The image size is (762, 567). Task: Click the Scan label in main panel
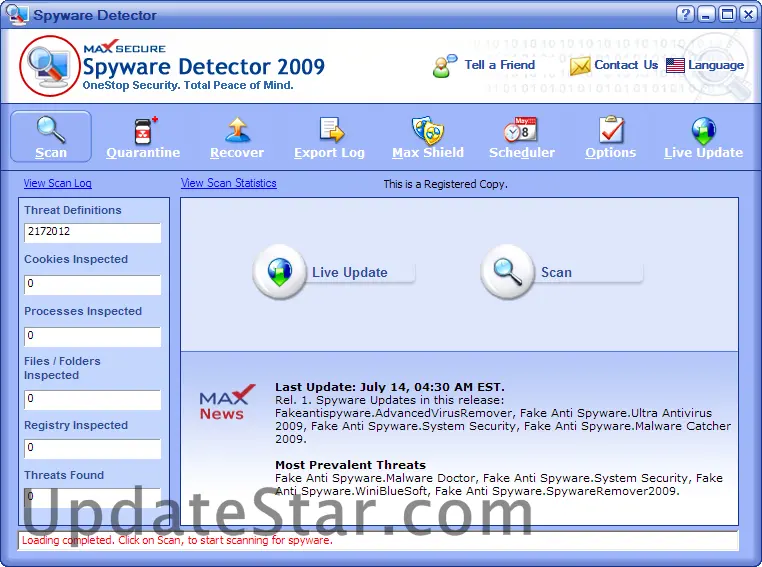pos(556,273)
